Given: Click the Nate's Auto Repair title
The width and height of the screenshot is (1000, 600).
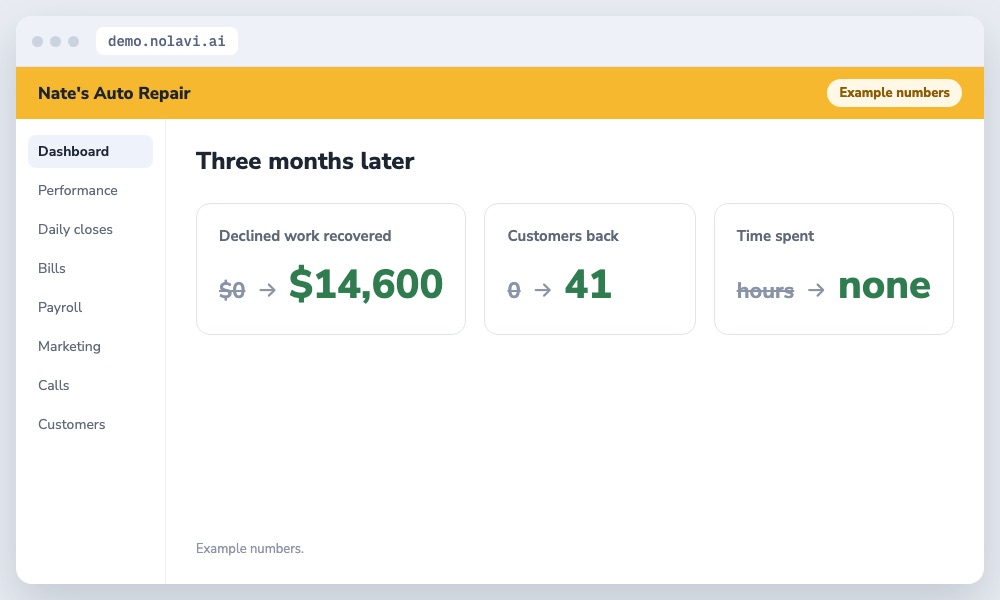Looking at the screenshot, I should 114,93.
